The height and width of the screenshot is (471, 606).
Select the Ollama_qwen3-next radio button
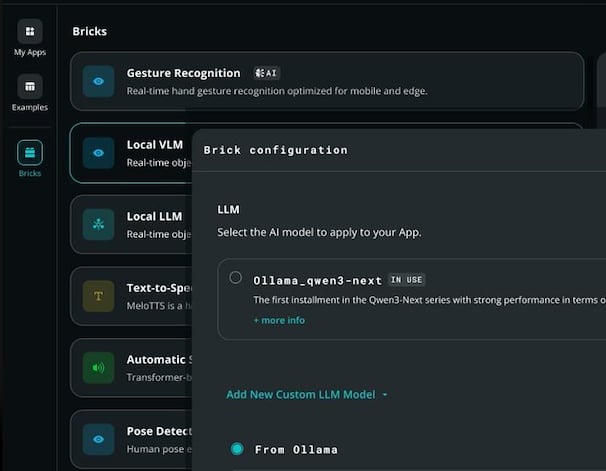click(235, 277)
